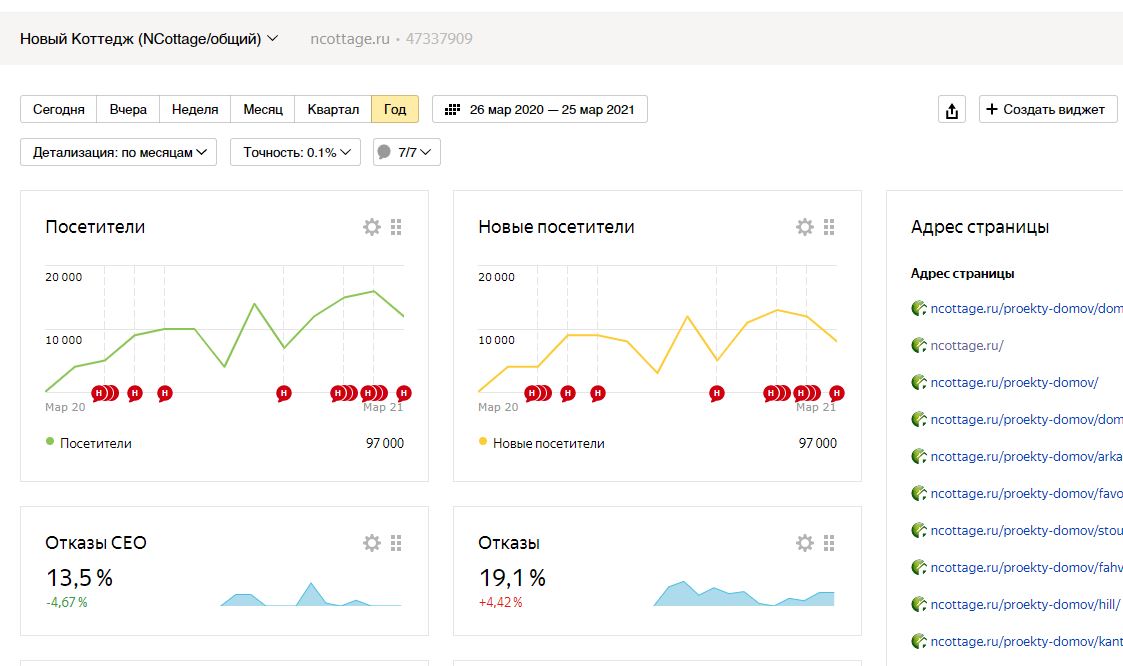This screenshot has width=1123, height=666.
Task: Click the annotations speech bubble icon
Action: (385, 152)
